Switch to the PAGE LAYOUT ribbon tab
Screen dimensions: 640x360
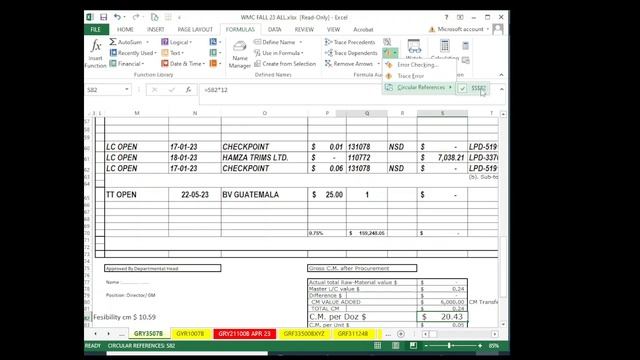pyautogui.click(x=195, y=29)
